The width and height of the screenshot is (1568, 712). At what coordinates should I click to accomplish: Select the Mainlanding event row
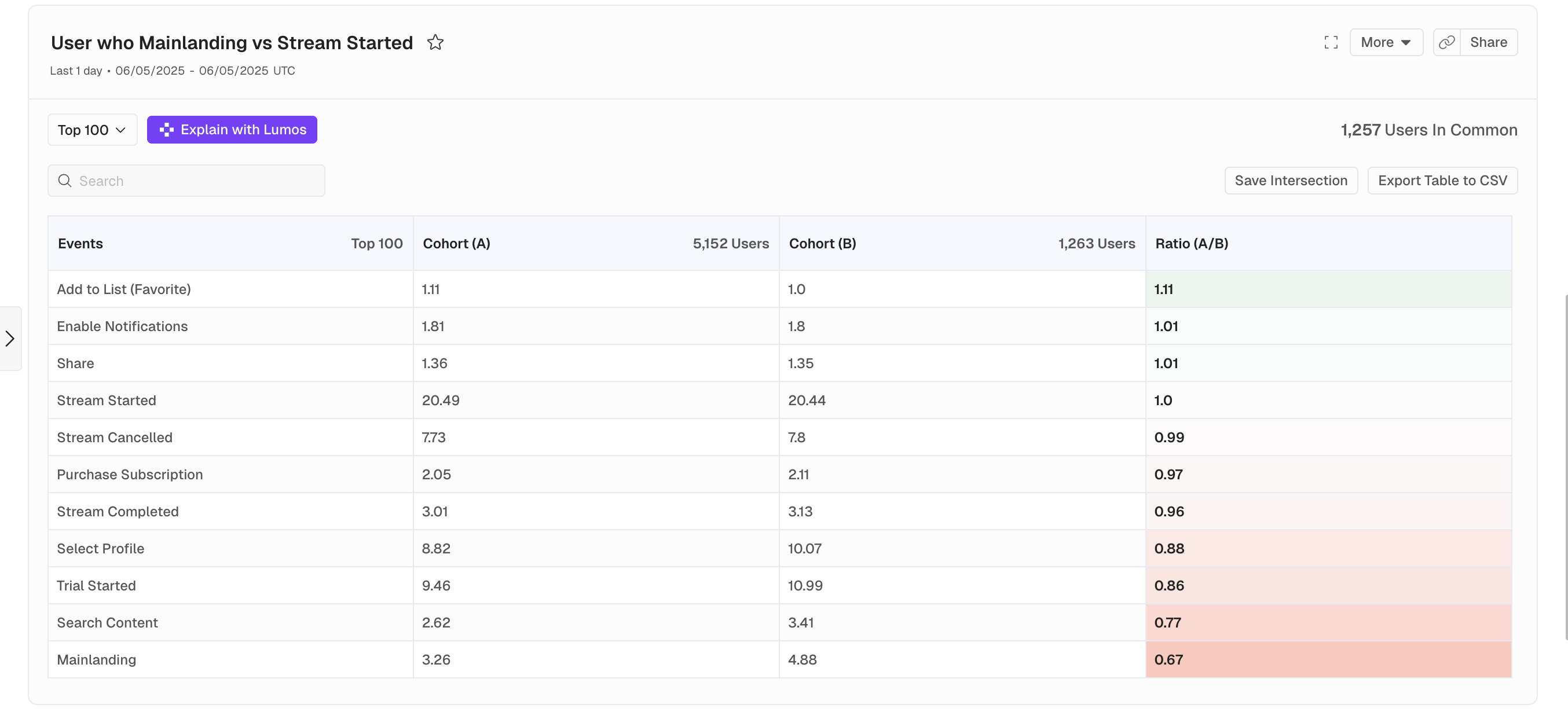96,660
